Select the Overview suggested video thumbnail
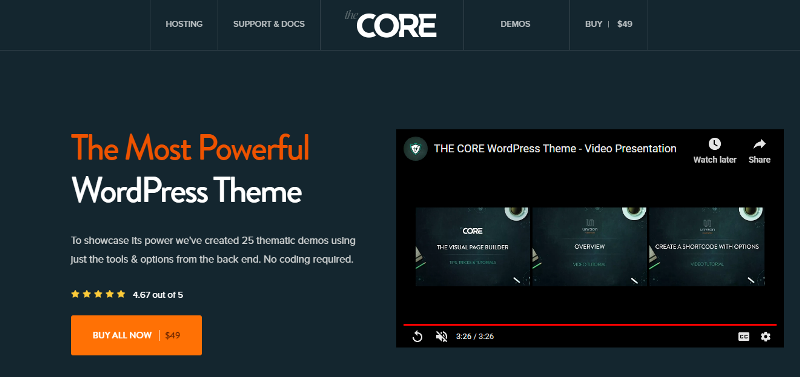This screenshot has height=377, width=800. click(x=589, y=246)
